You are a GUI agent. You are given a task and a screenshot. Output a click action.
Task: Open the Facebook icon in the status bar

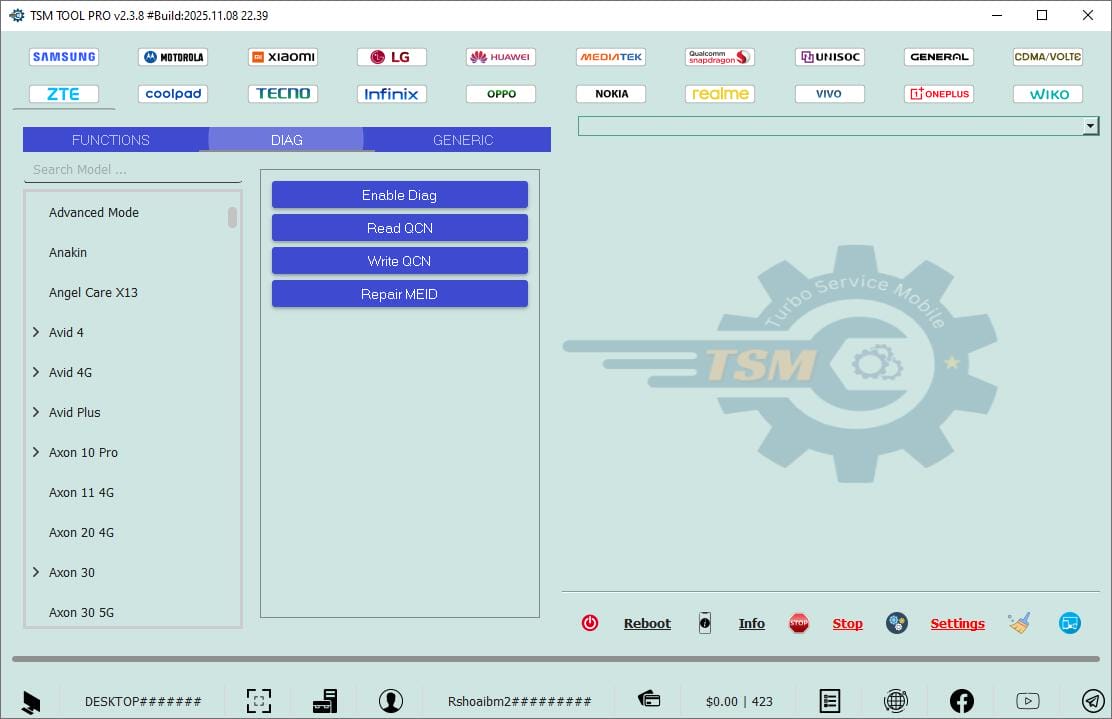961,700
